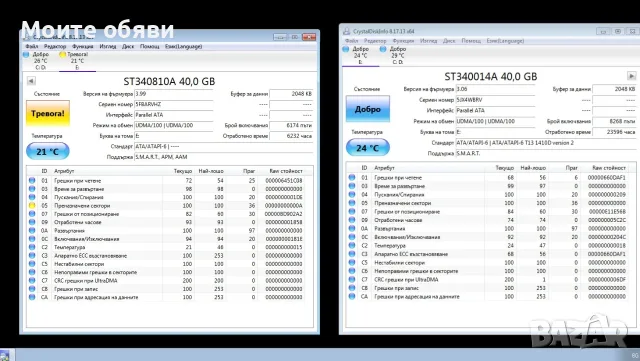Click the power-on count field 8268 пъти
640x361 pixels.
(614, 121)
